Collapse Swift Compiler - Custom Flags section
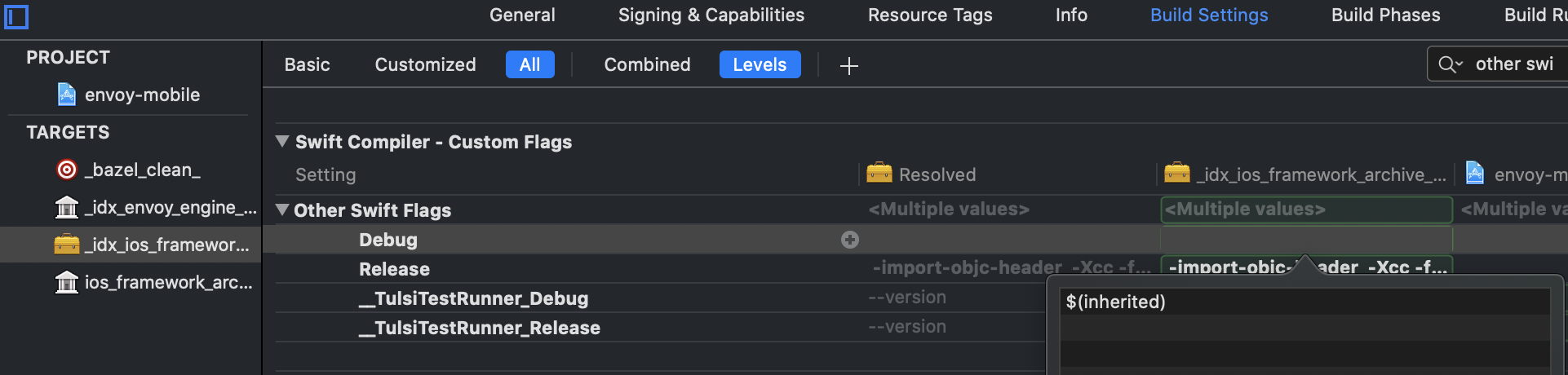1568x375 pixels. [x=282, y=141]
